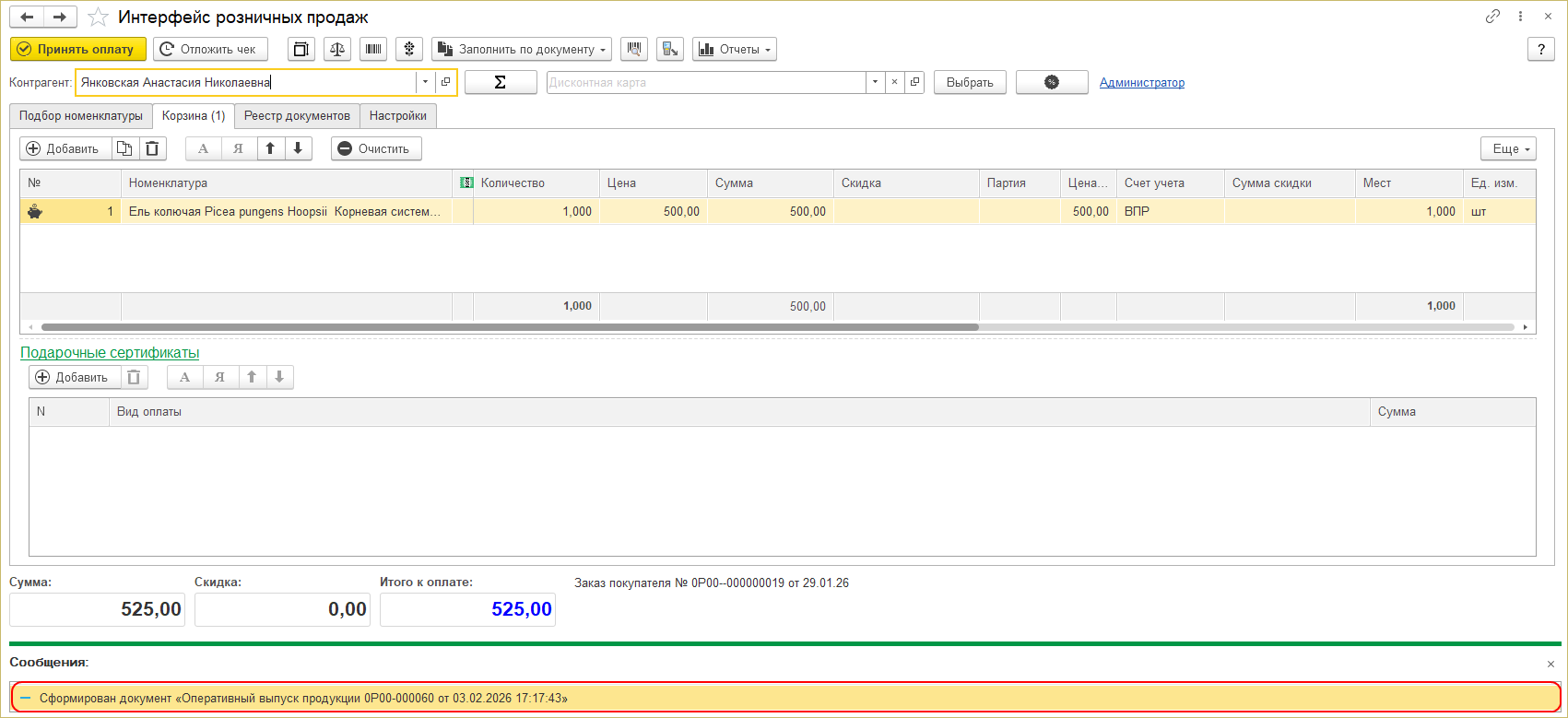The image size is (1568, 718).
Task: Click the cart scrollbar right arrow
Action: click(x=1526, y=327)
